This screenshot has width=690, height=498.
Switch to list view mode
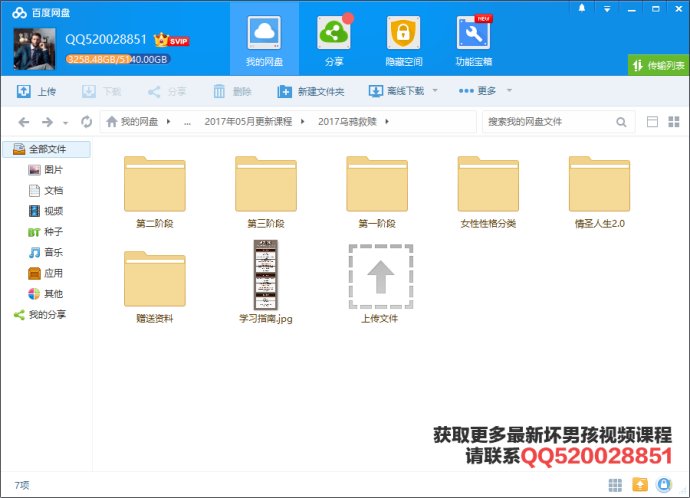point(676,122)
